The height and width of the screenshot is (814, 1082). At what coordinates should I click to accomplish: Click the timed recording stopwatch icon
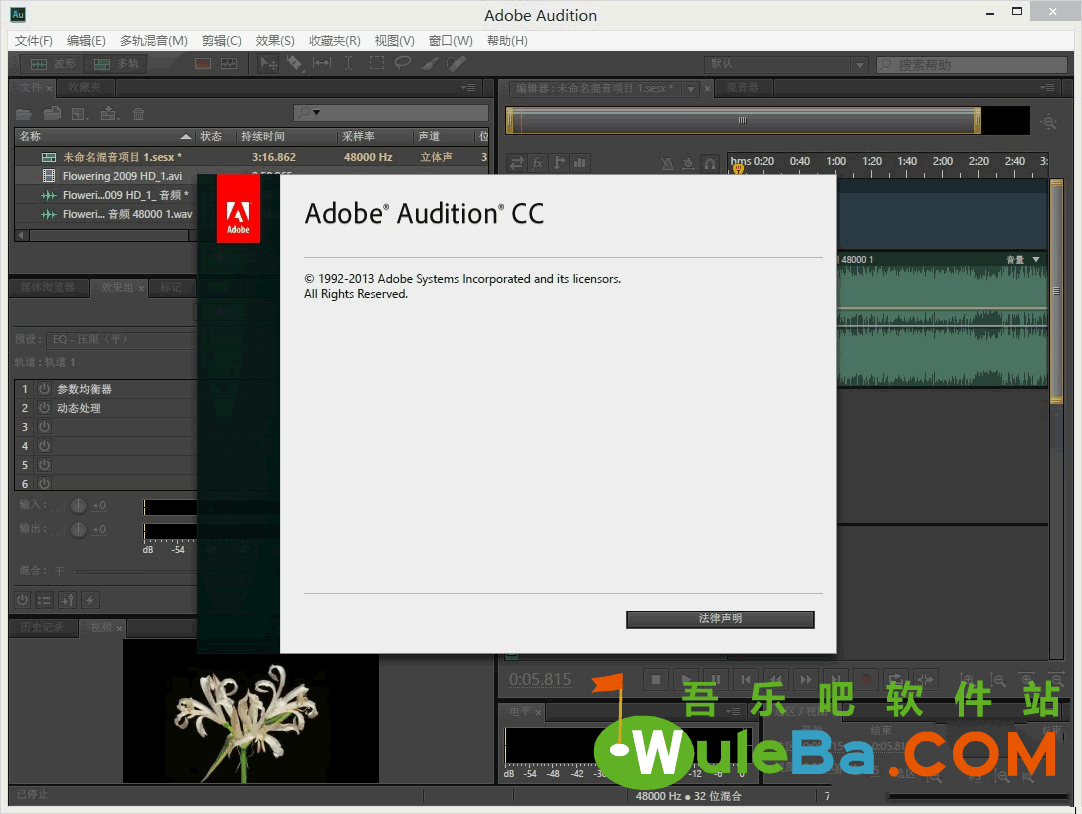click(x=689, y=163)
